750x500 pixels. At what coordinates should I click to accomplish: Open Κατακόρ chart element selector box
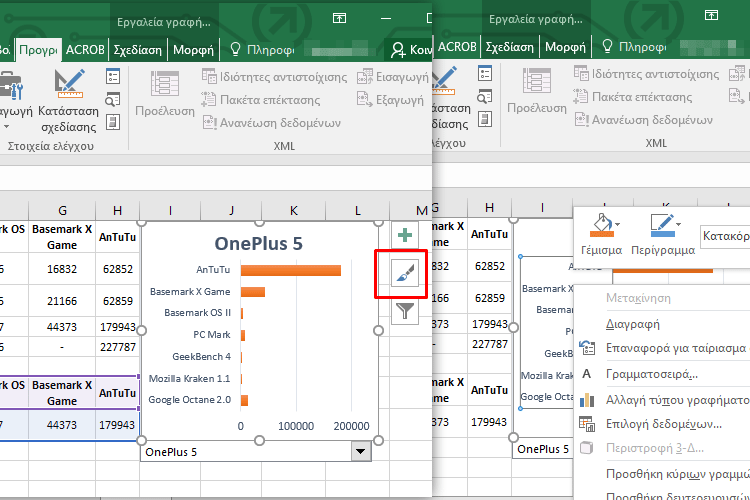pyautogui.click(x=725, y=236)
